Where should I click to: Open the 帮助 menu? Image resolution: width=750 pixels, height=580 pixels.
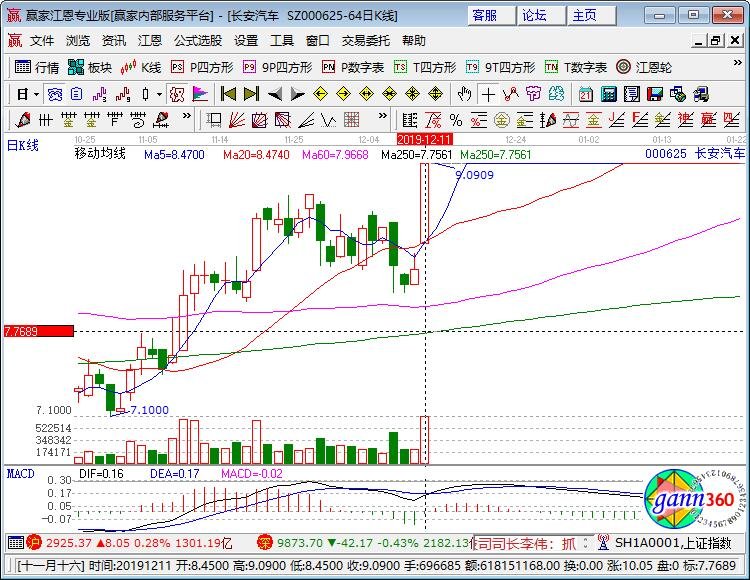pos(414,41)
